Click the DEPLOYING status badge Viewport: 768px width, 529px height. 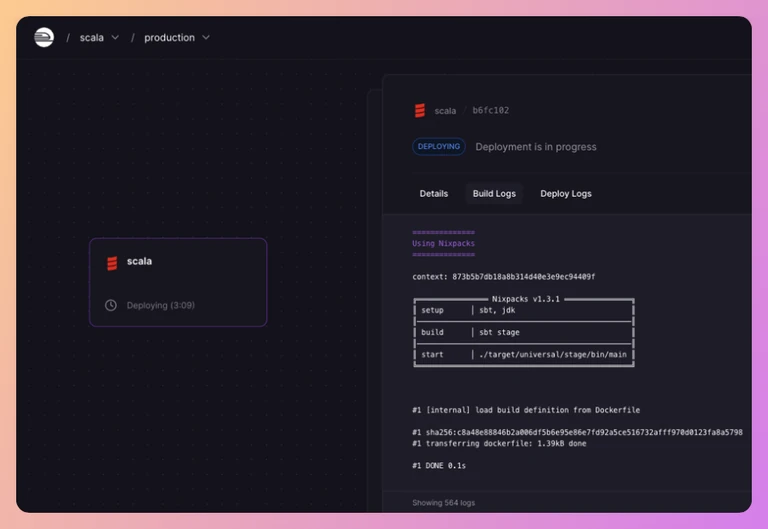pos(439,146)
